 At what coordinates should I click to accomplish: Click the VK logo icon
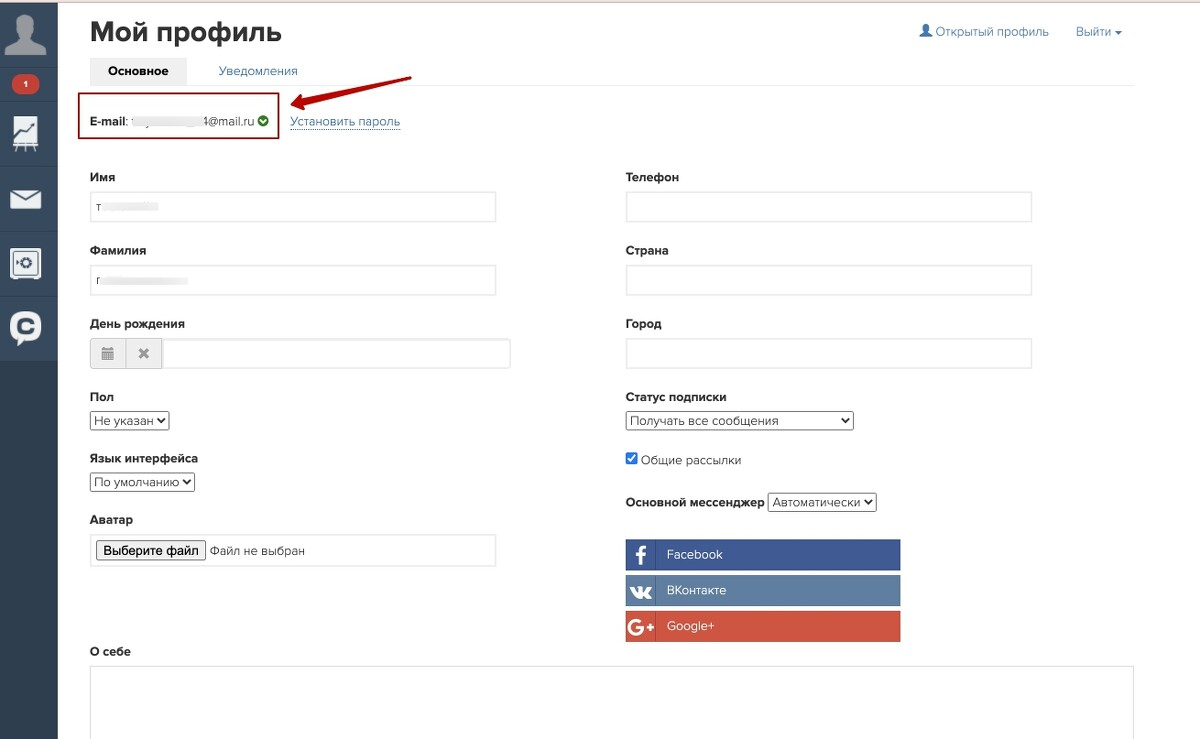pos(640,591)
